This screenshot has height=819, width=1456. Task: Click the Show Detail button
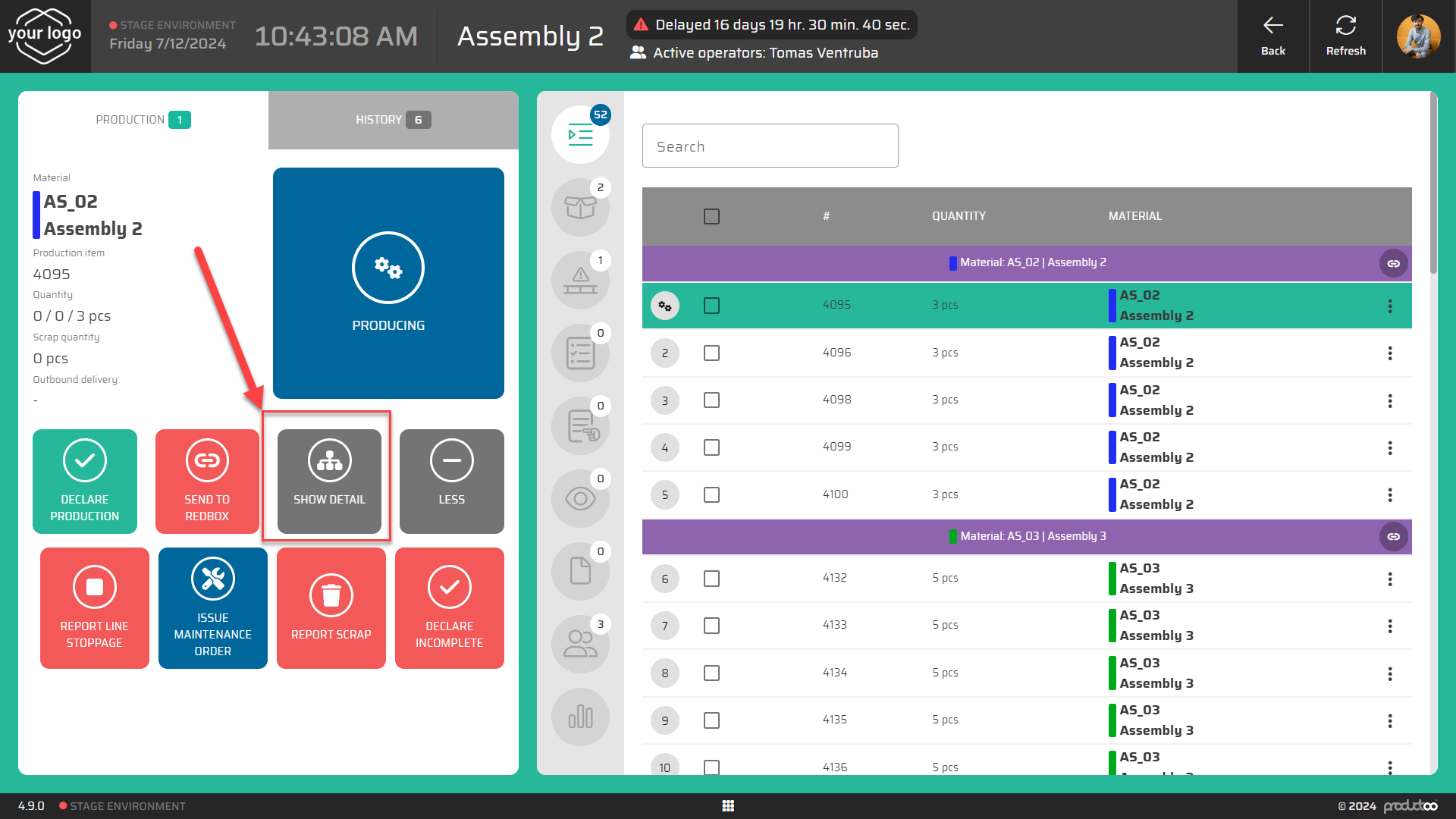point(329,481)
